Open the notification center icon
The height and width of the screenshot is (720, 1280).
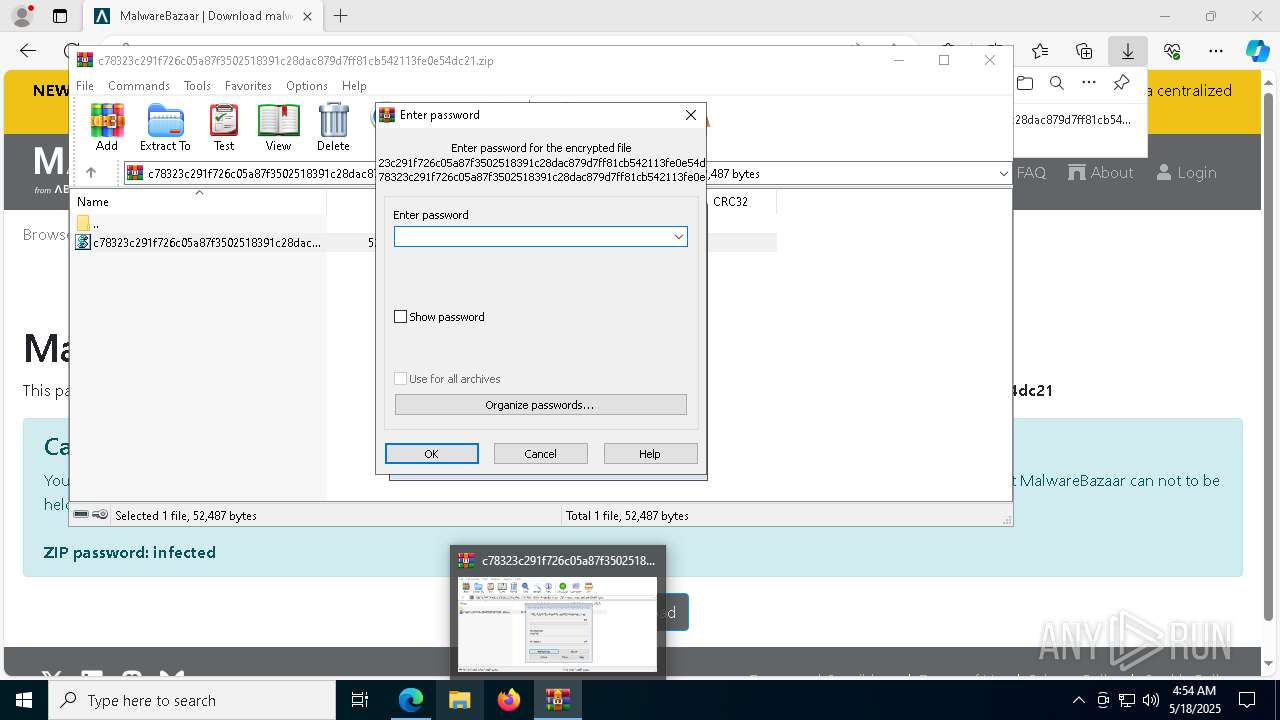(1247, 700)
